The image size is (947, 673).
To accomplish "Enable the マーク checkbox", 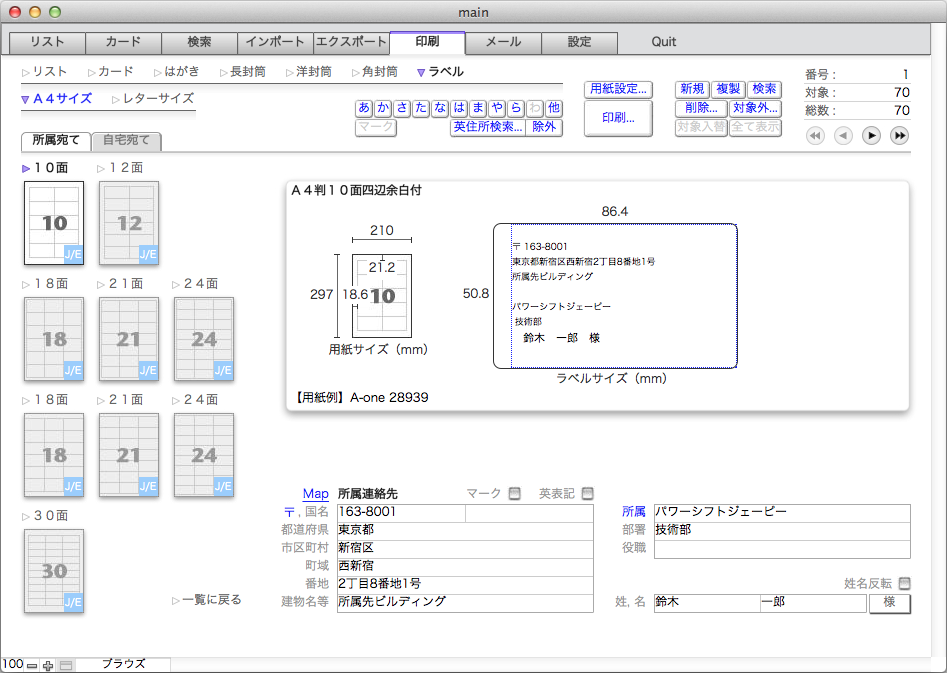I will tap(515, 493).
